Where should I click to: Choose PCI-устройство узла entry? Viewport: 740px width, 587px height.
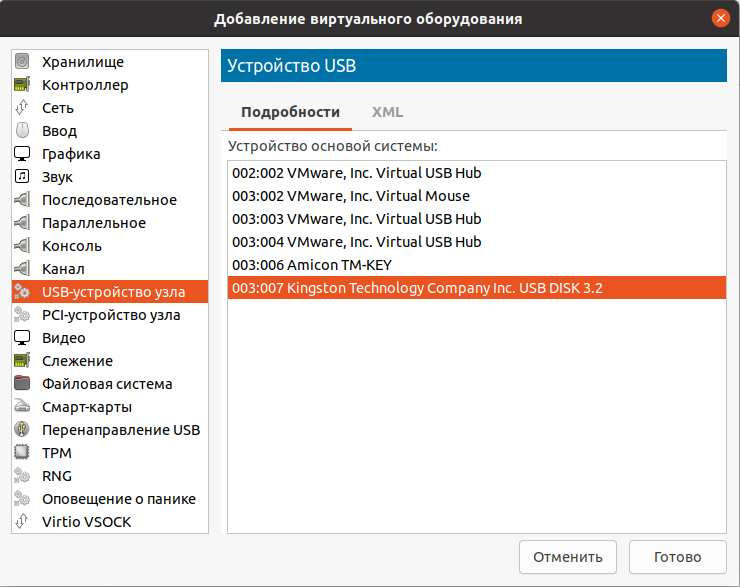(110, 314)
